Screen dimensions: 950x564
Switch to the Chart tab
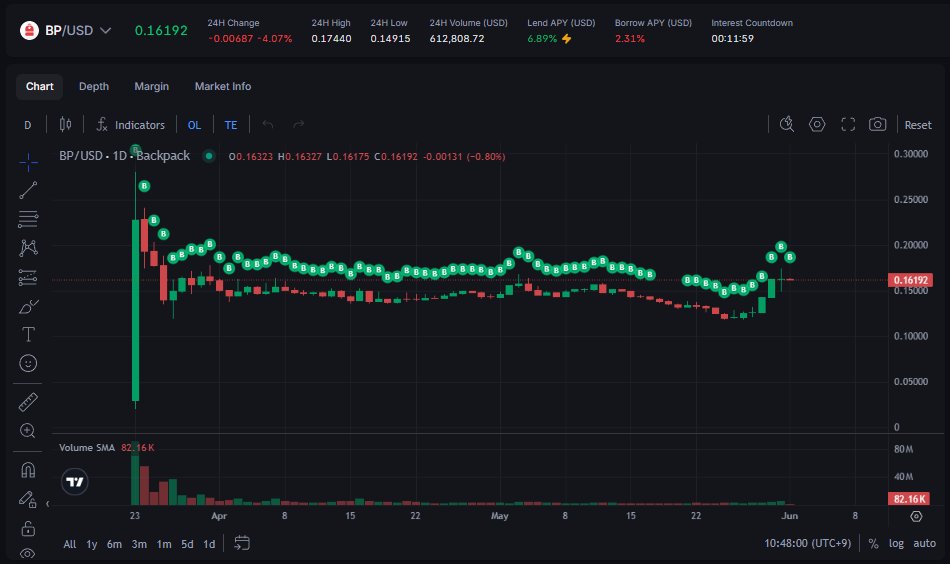tap(39, 87)
